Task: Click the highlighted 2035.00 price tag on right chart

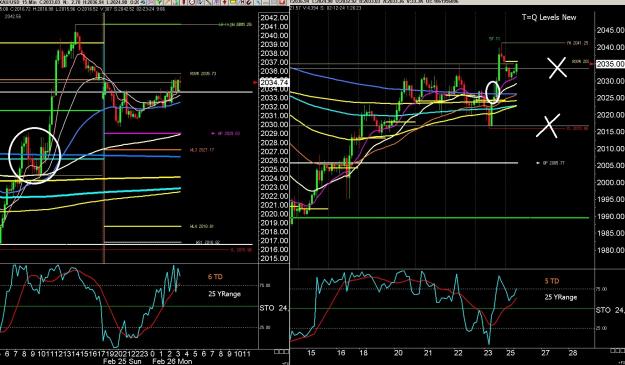Action: [610, 64]
